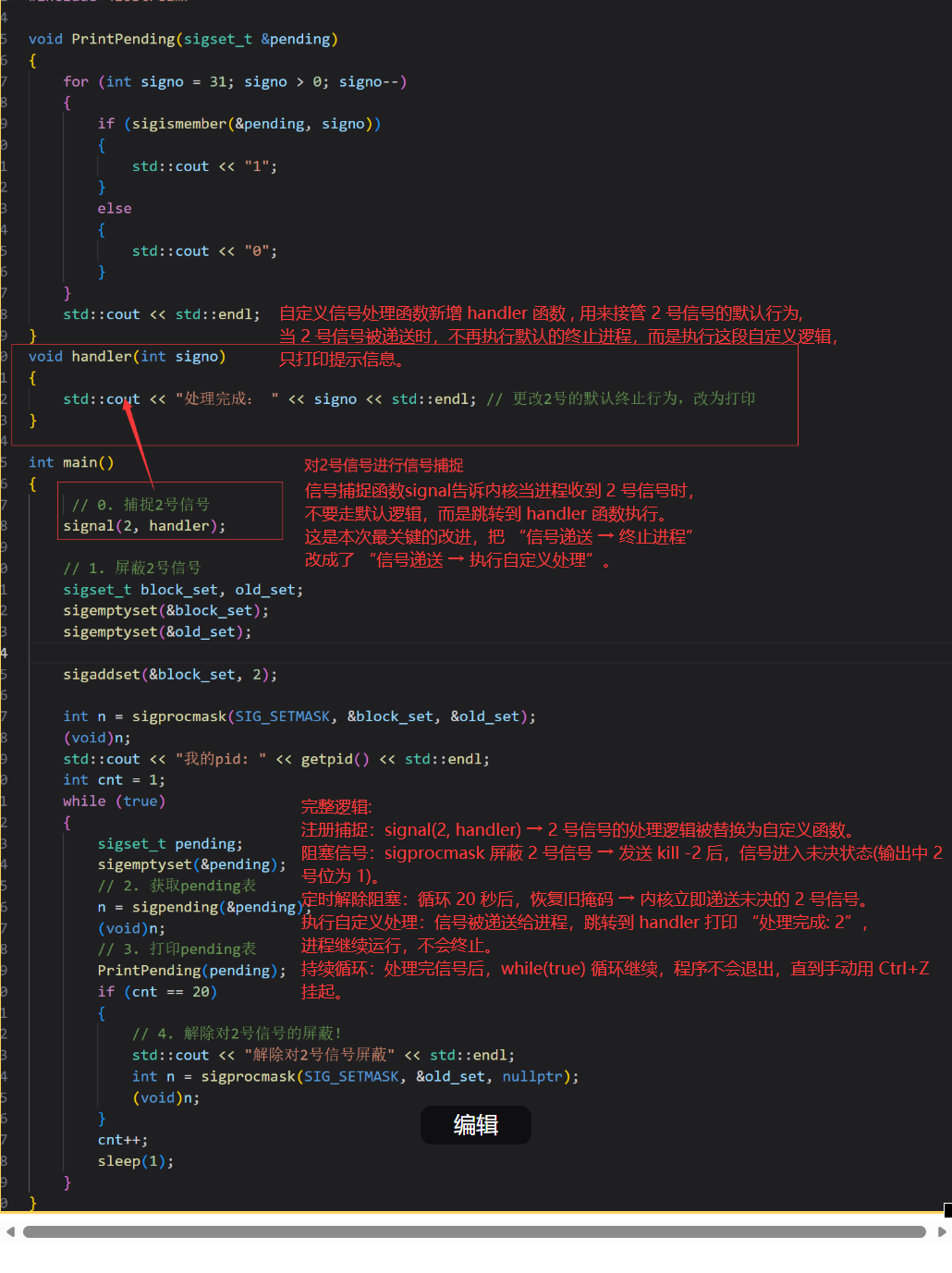This screenshot has height=1273, width=952.
Task: Click the annotation "对2号信号进行信号捕捉"
Action: pos(384,465)
